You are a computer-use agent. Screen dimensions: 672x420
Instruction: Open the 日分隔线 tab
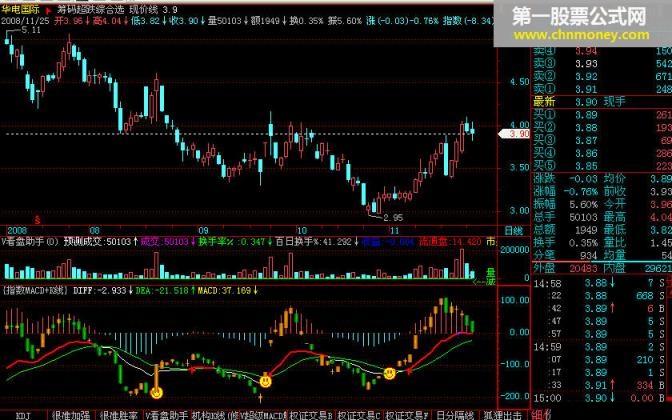coord(455,415)
